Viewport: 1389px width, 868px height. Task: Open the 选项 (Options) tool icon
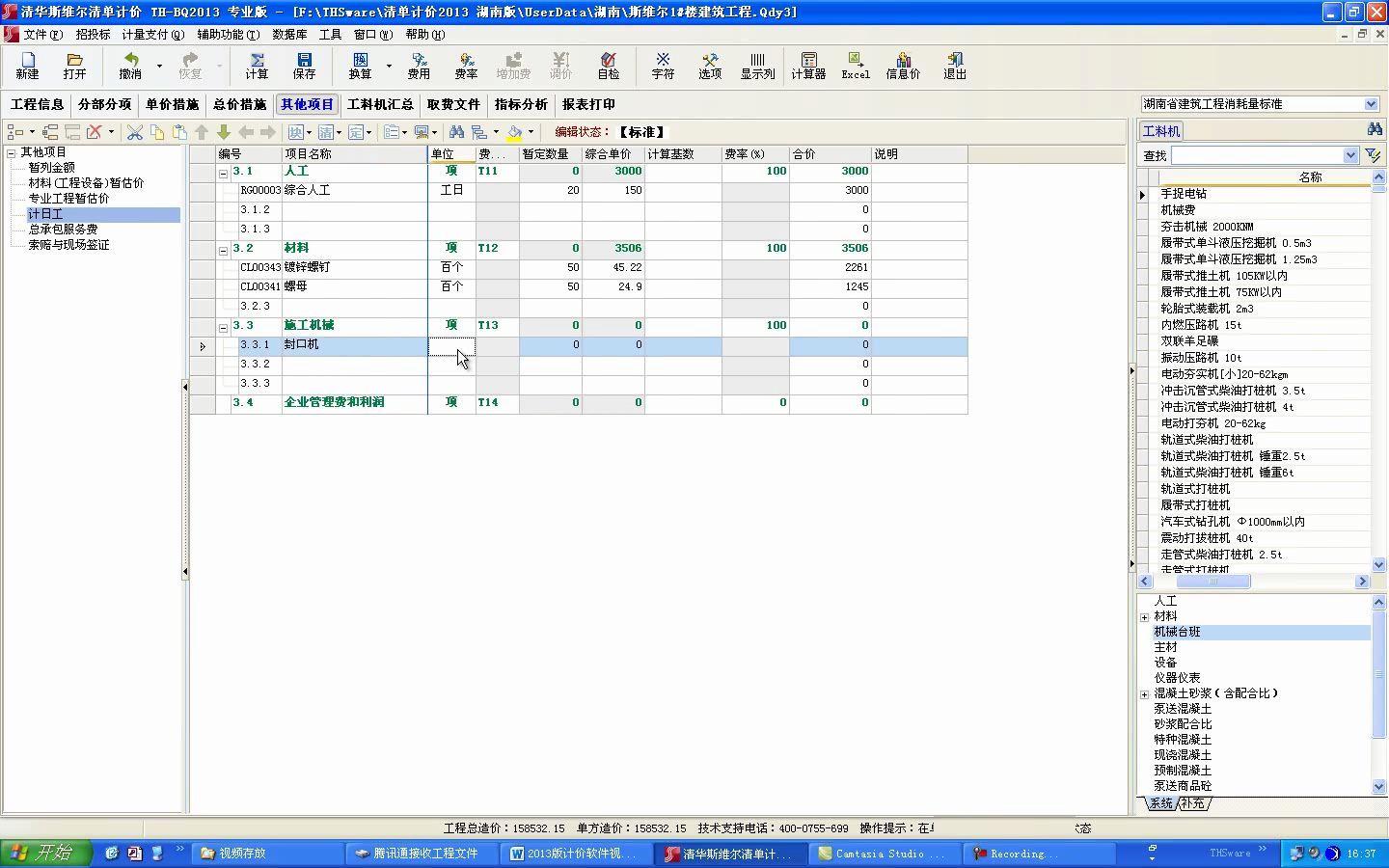(x=710, y=66)
